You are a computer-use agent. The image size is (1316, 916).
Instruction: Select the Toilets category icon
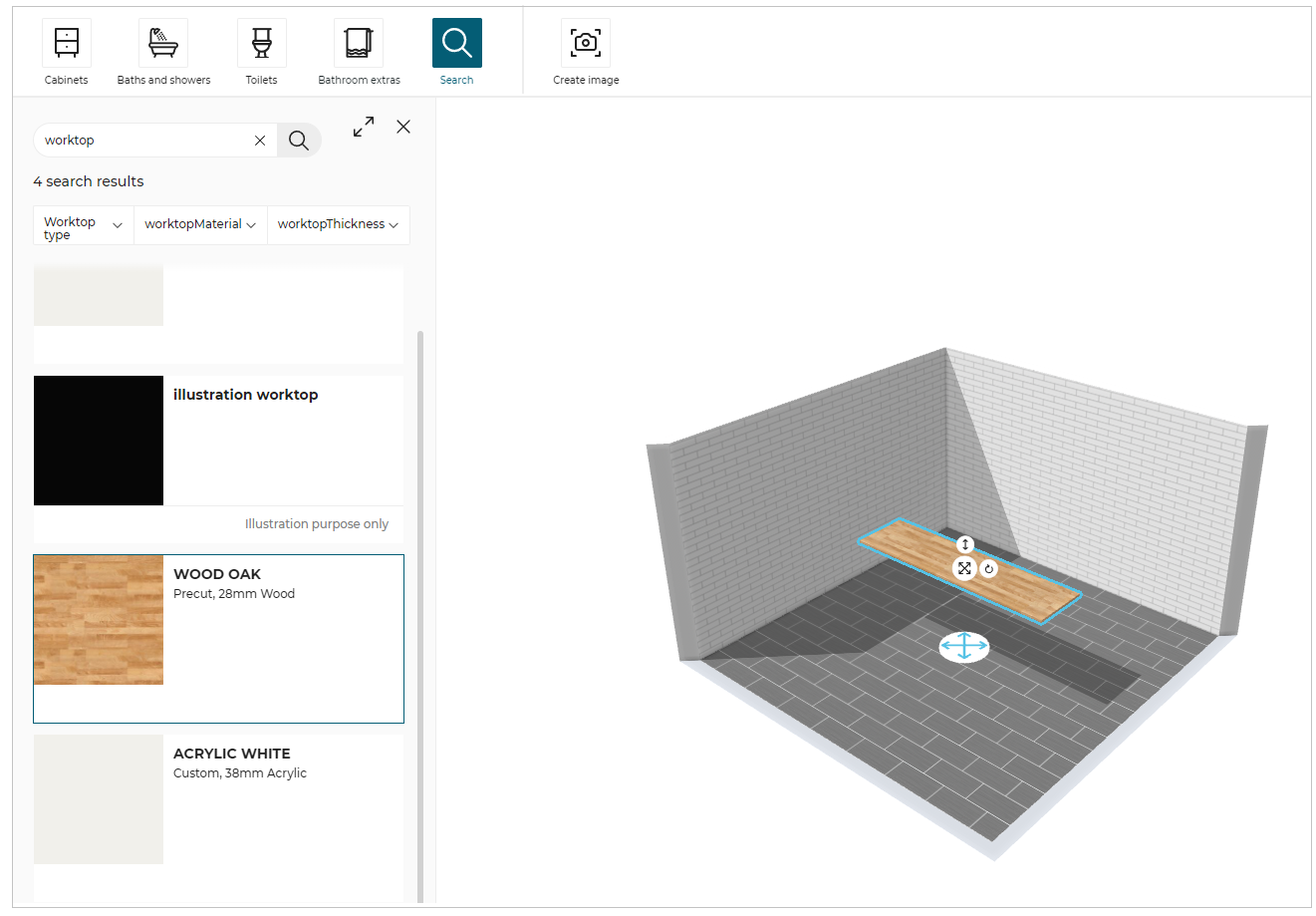pyautogui.click(x=261, y=44)
